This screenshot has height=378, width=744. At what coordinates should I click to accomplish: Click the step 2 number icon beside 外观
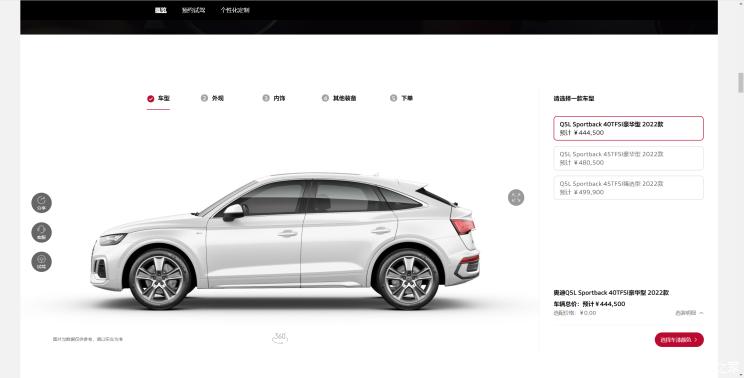point(204,98)
